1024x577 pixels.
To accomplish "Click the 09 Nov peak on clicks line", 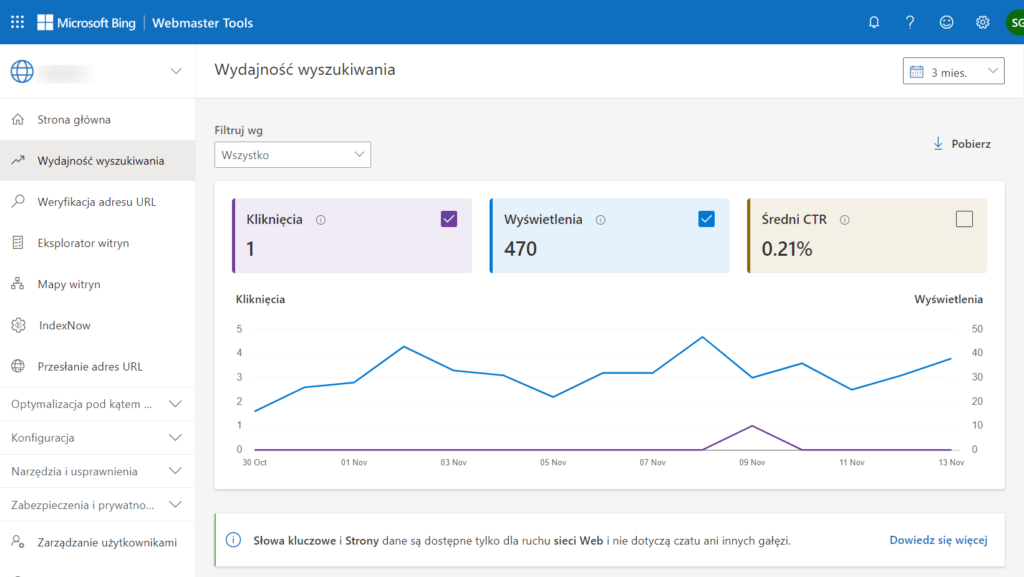I will pos(752,426).
